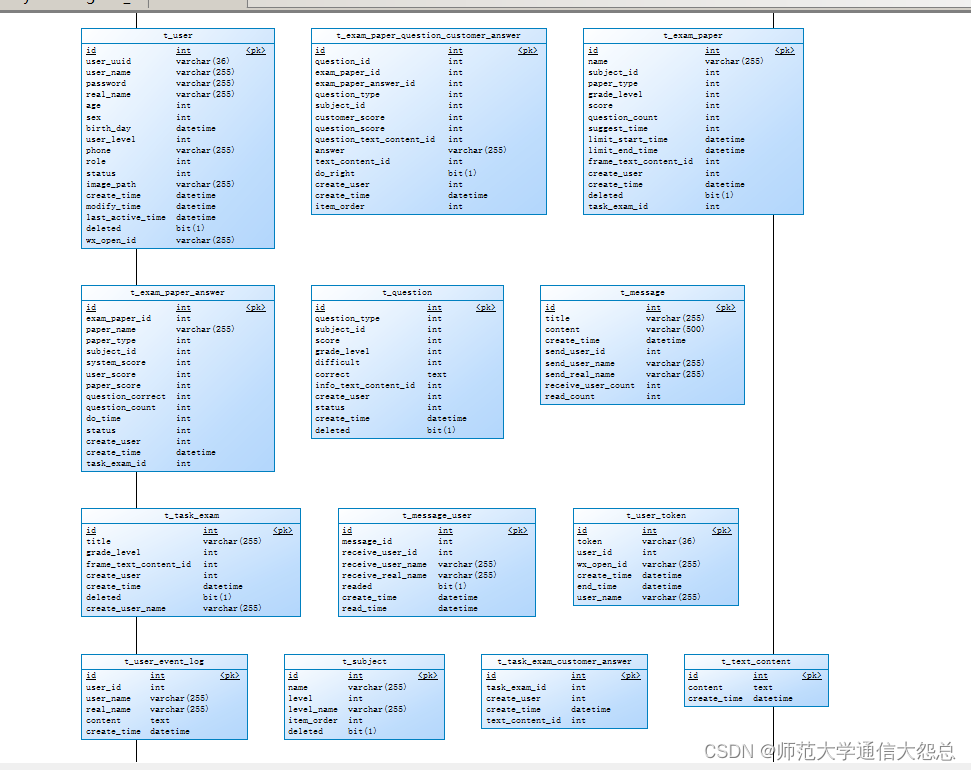The height and width of the screenshot is (770, 971).
Task: Select the t_message_user table title
Action: [437, 515]
